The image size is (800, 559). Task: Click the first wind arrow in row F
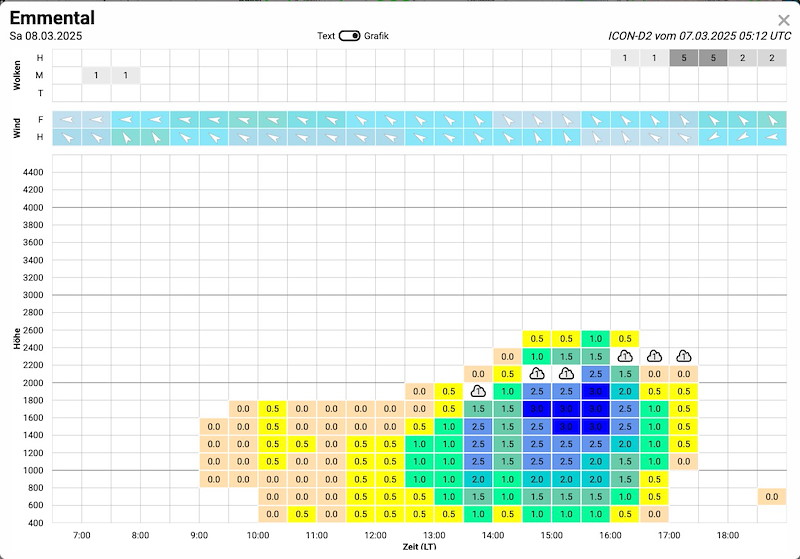tap(67, 120)
